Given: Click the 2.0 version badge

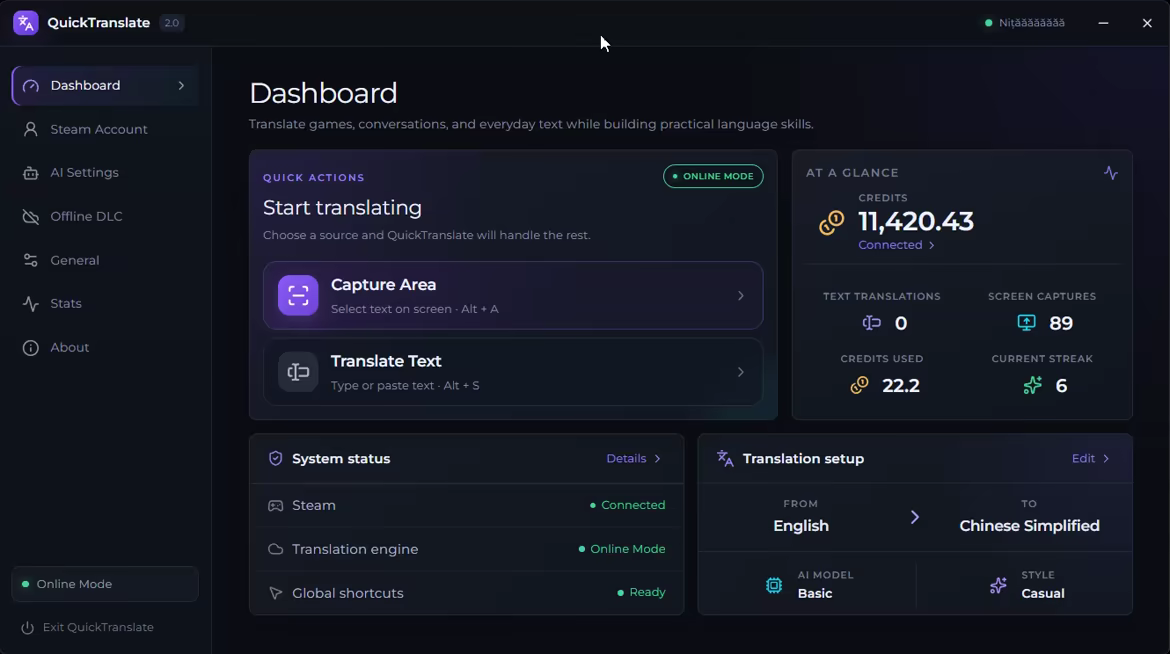Looking at the screenshot, I should click(172, 23).
